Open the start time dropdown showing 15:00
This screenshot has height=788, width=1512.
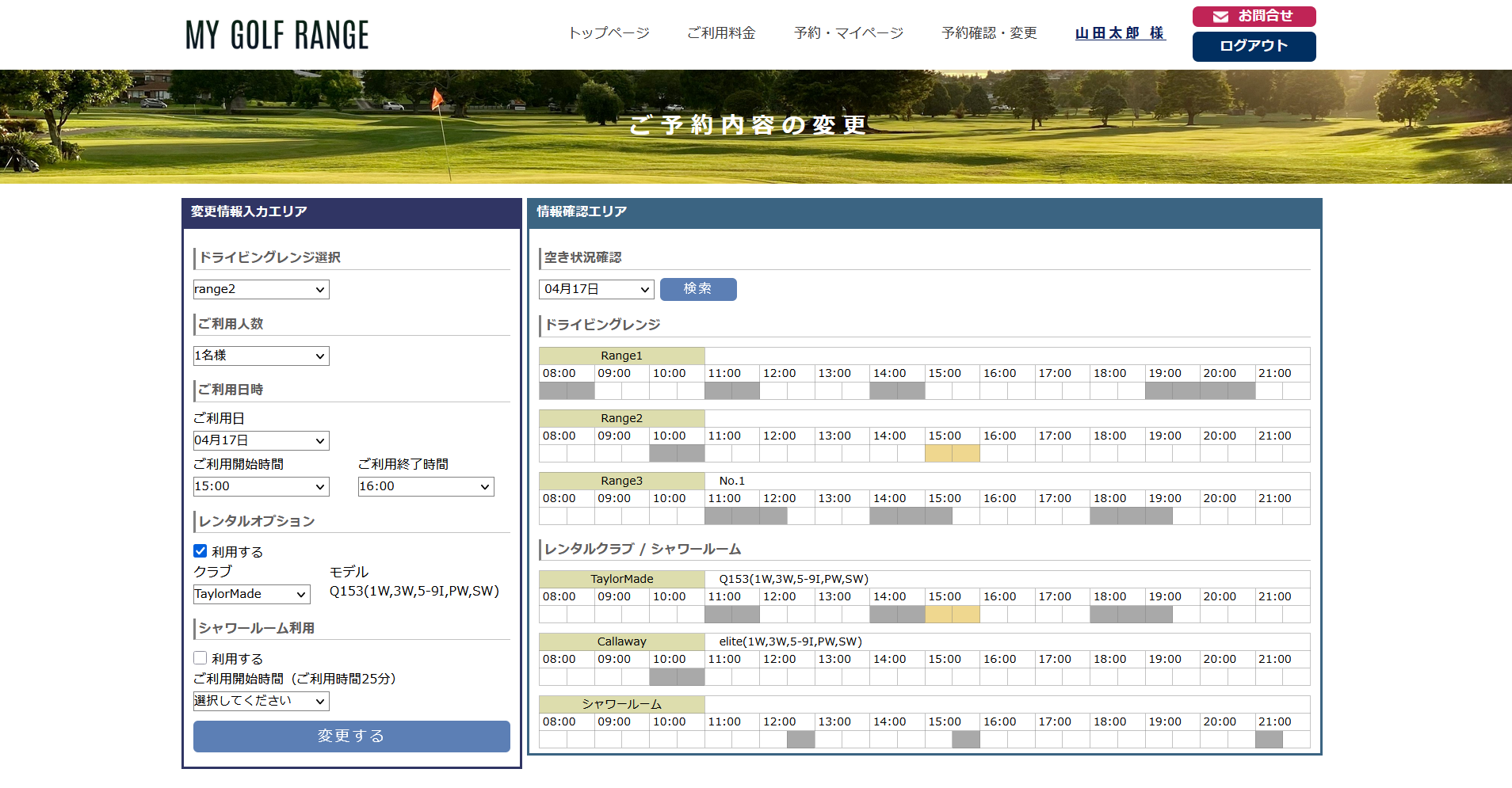pyautogui.click(x=261, y=486)
